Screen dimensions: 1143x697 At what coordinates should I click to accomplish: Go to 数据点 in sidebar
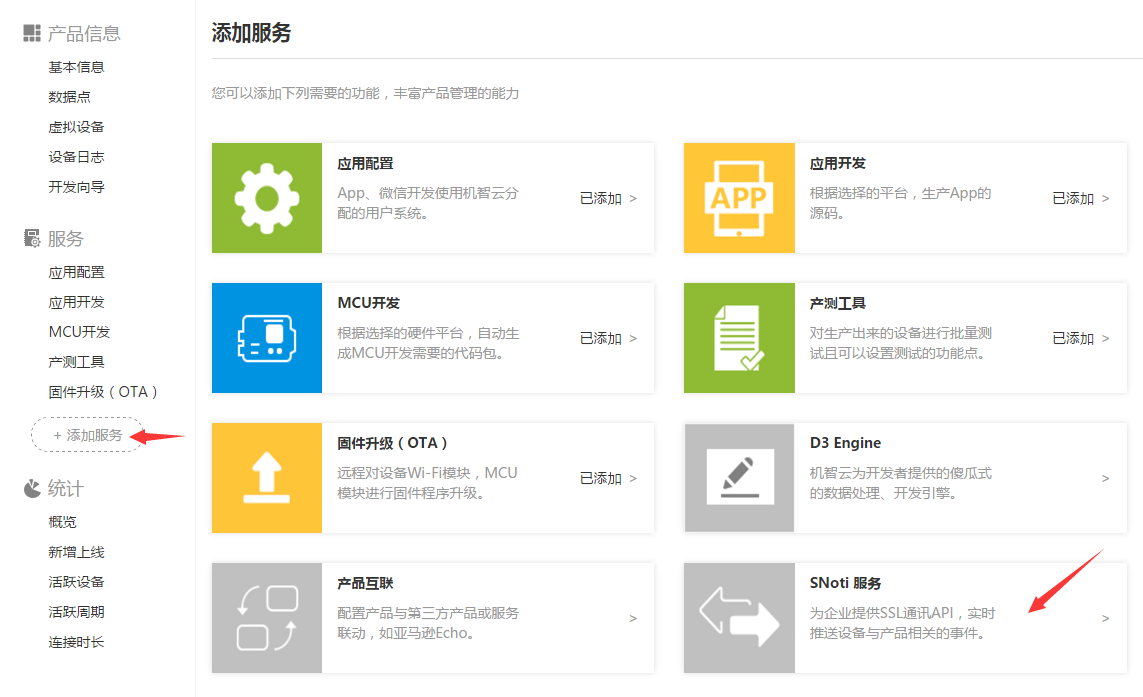click(69, 97)
